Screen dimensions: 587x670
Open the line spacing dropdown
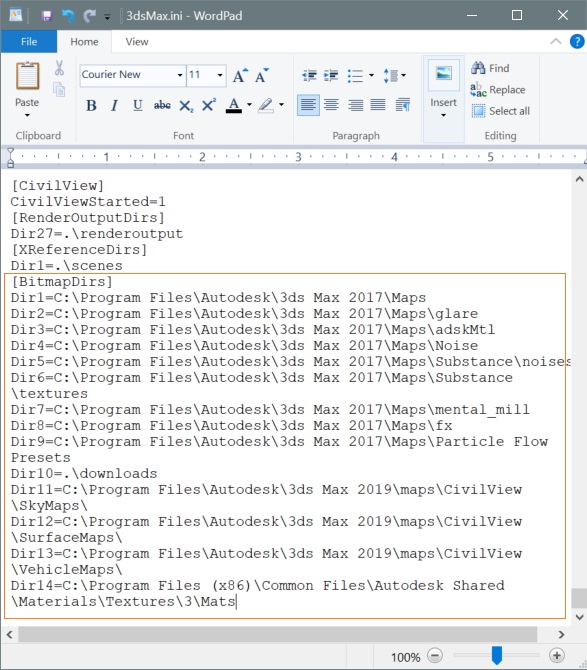point(394,76)
